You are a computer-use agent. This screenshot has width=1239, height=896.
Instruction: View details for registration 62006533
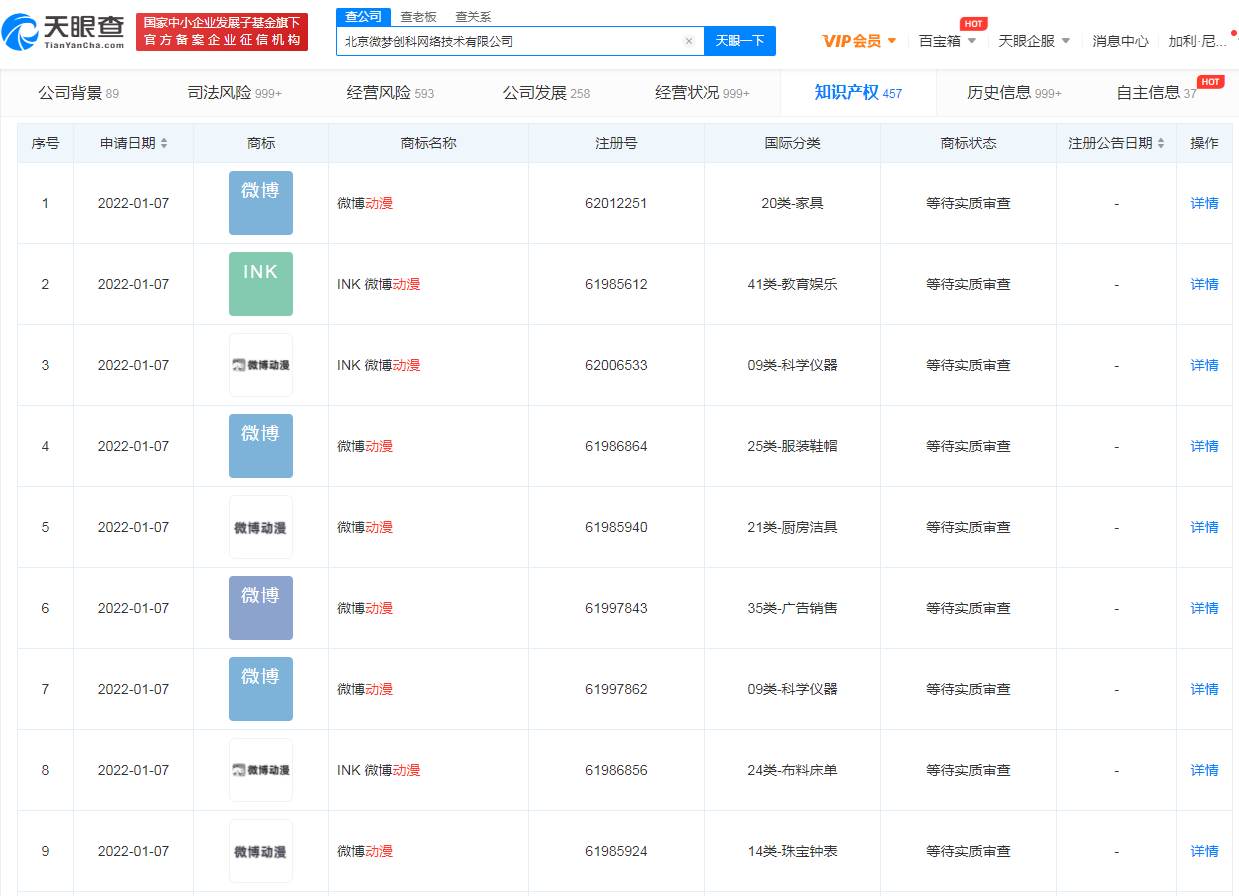coord(1204,365)
